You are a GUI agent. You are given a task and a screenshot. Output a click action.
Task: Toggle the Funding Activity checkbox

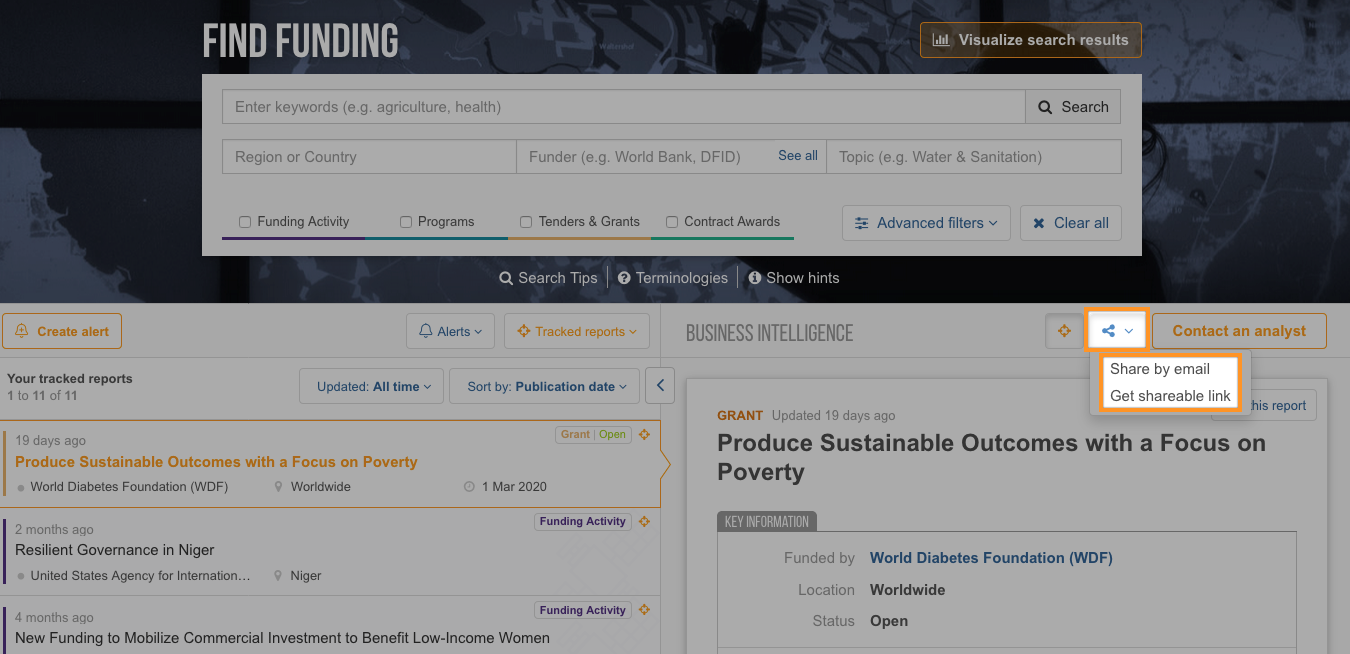pyautogui.click(x=245, y=222)
